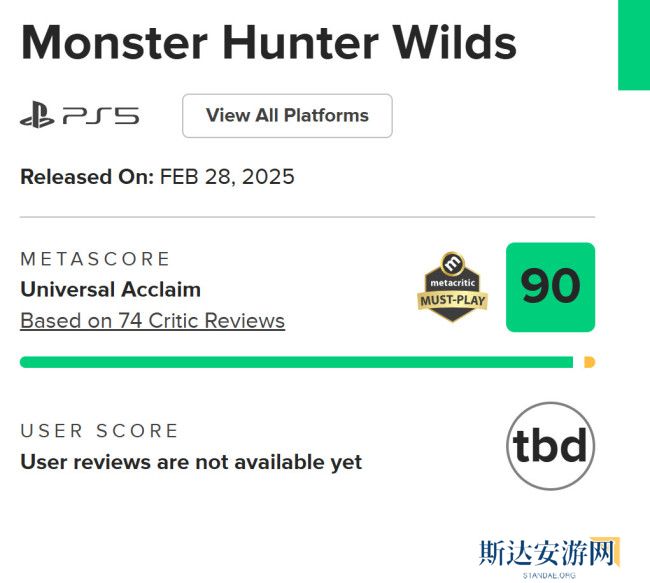The height and width of the screenshot is (583, 650).
Task: Click the MUST-PLAY banner text on badge
Action: pos(452,300)
